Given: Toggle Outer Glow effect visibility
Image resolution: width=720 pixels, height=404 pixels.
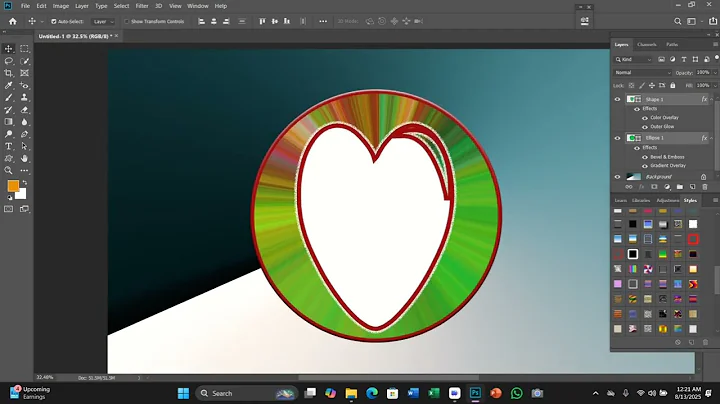Looking at the screenshot, I should [645, 127].
